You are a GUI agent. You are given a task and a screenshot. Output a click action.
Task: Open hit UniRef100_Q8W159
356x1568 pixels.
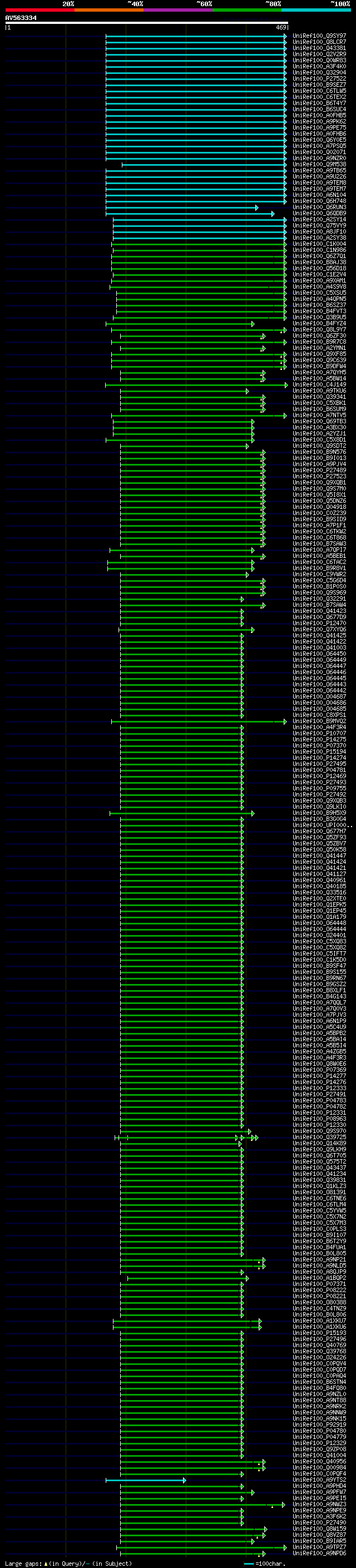point(319,1529)
